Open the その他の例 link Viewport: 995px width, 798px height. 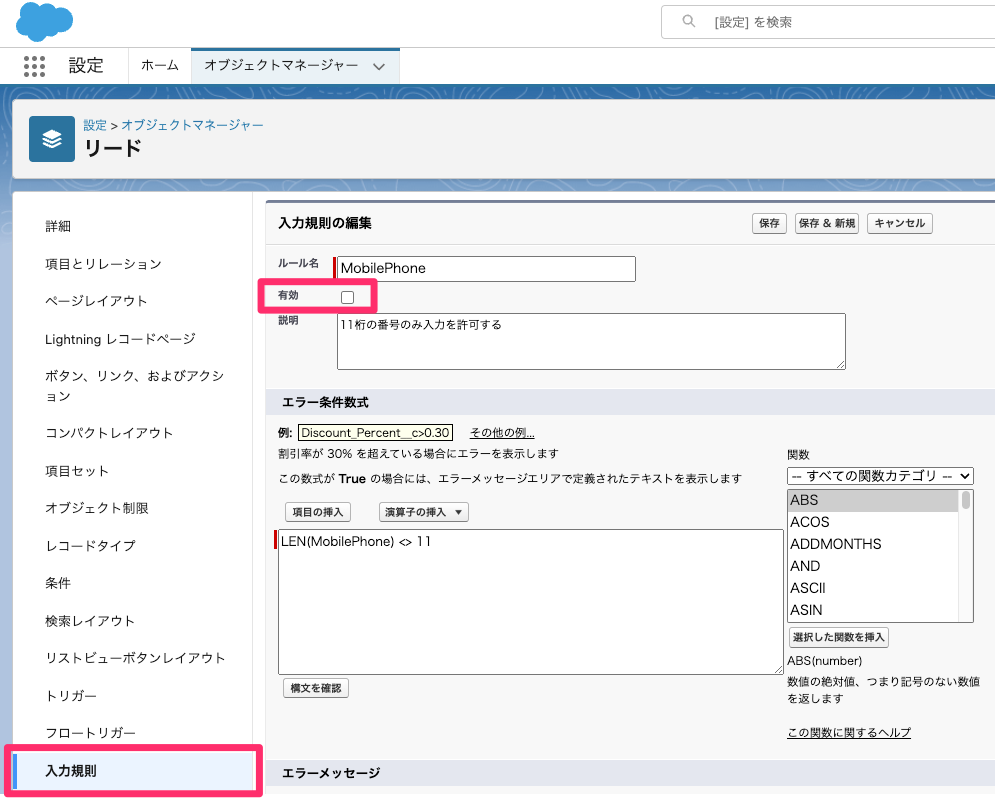pyautogui.click(x=502, y=433)
